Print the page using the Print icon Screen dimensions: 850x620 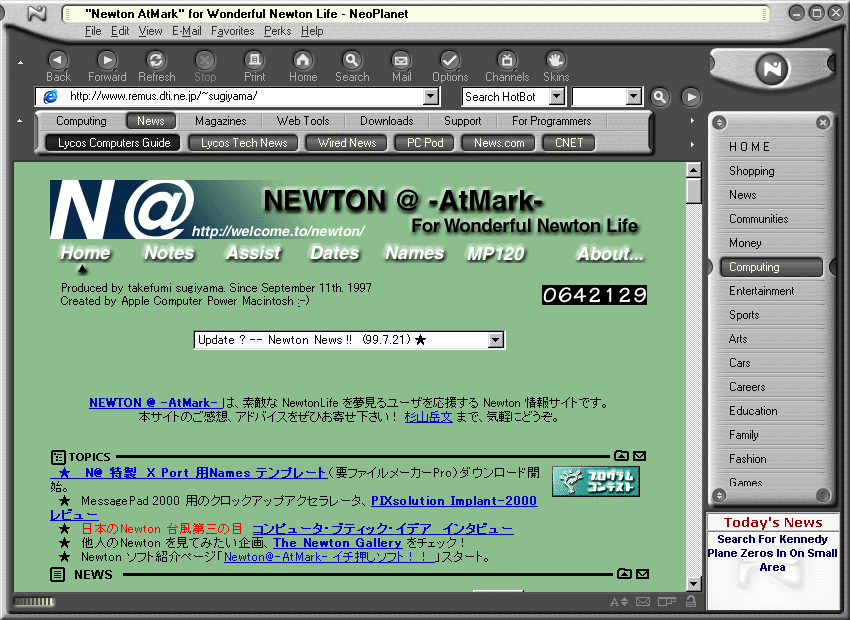(x=254, y=60)
